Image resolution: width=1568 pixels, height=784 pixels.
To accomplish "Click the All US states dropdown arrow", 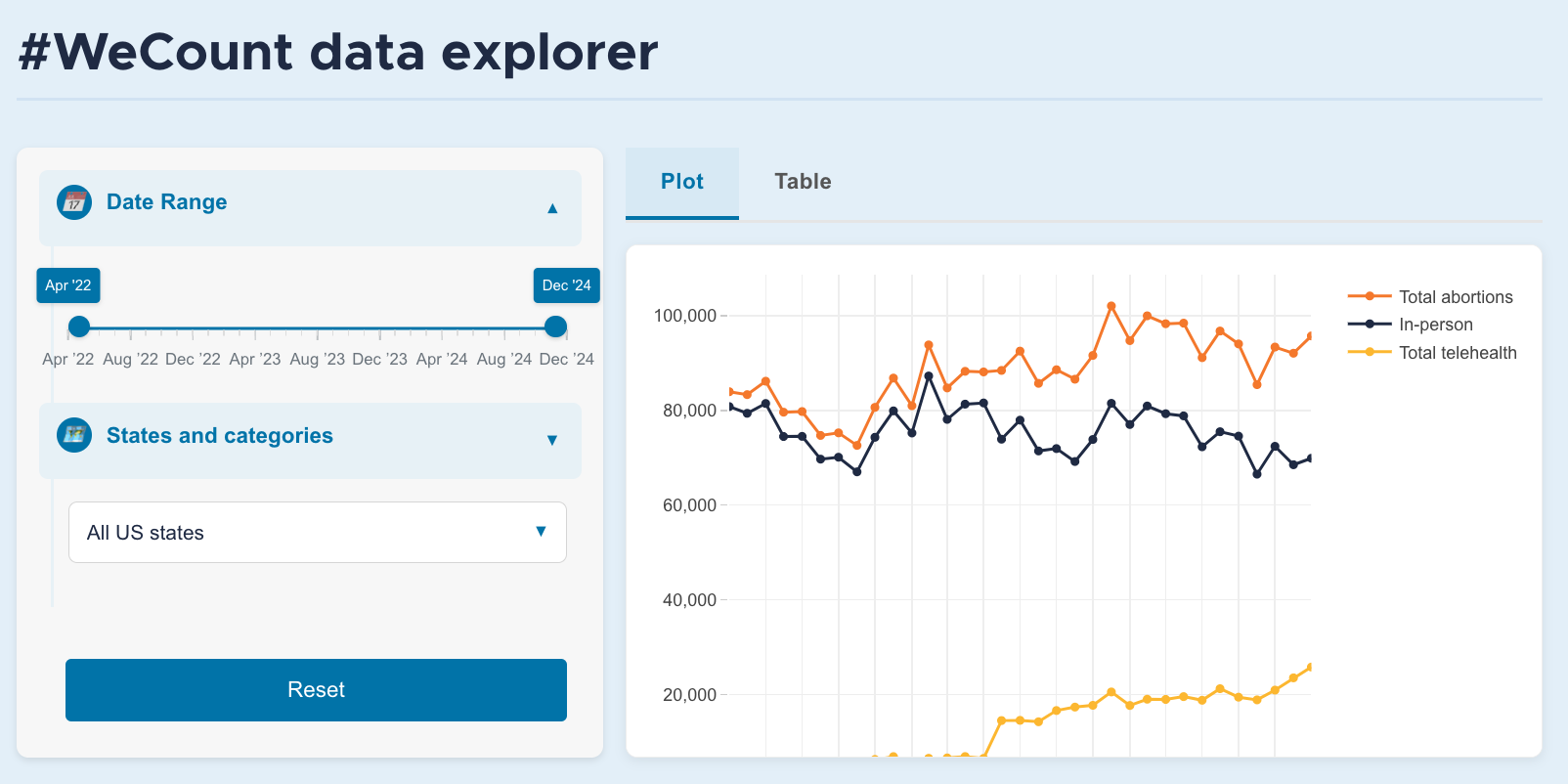I will 541,531.
